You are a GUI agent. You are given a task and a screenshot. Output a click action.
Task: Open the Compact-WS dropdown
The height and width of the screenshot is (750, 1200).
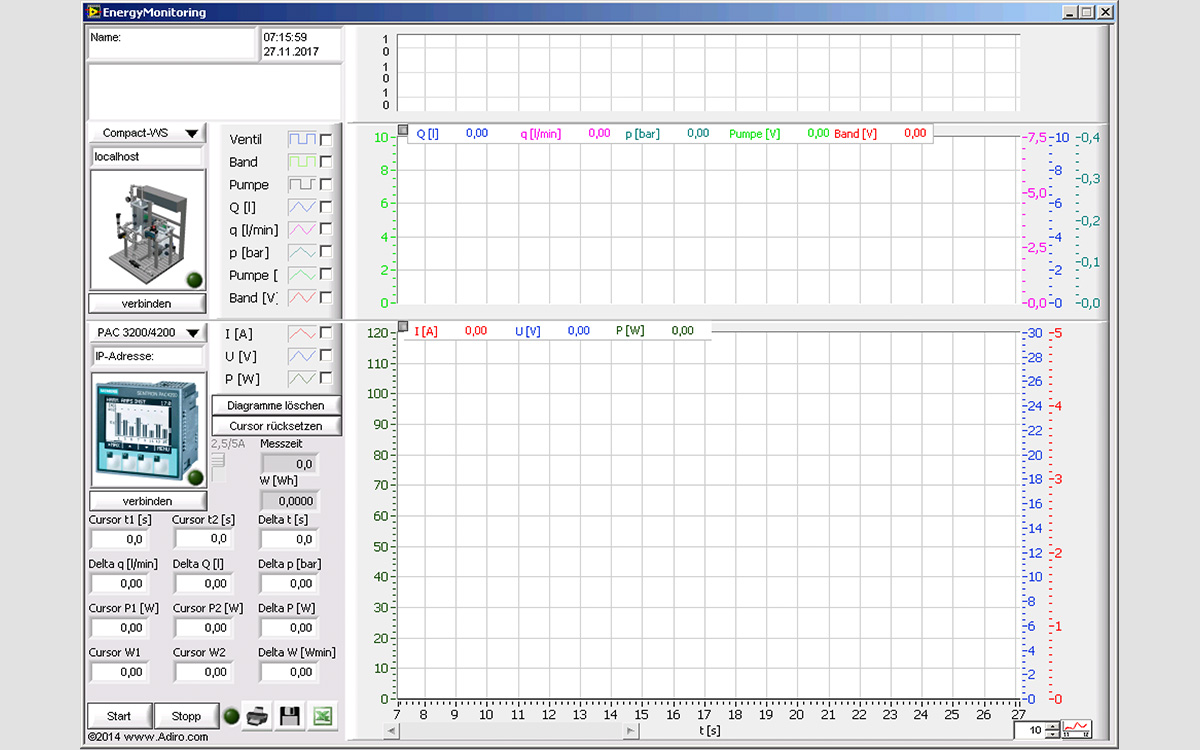[x=147, y=133]
